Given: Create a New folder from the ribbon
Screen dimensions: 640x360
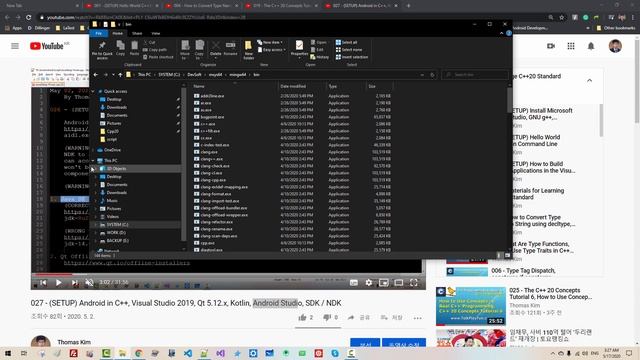Looking at the screenshot, I should pos(248,50).
